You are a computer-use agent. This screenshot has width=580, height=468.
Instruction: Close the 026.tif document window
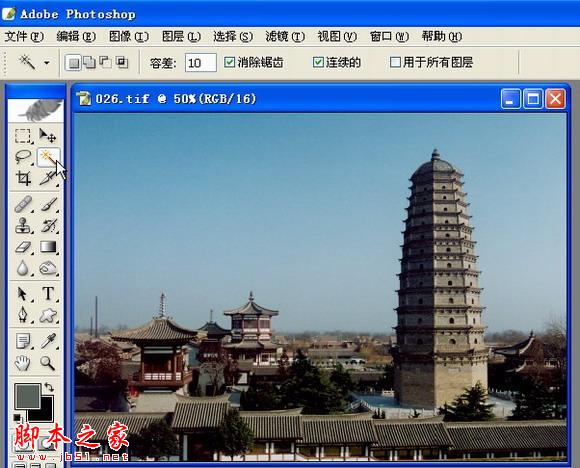[555, 99]
